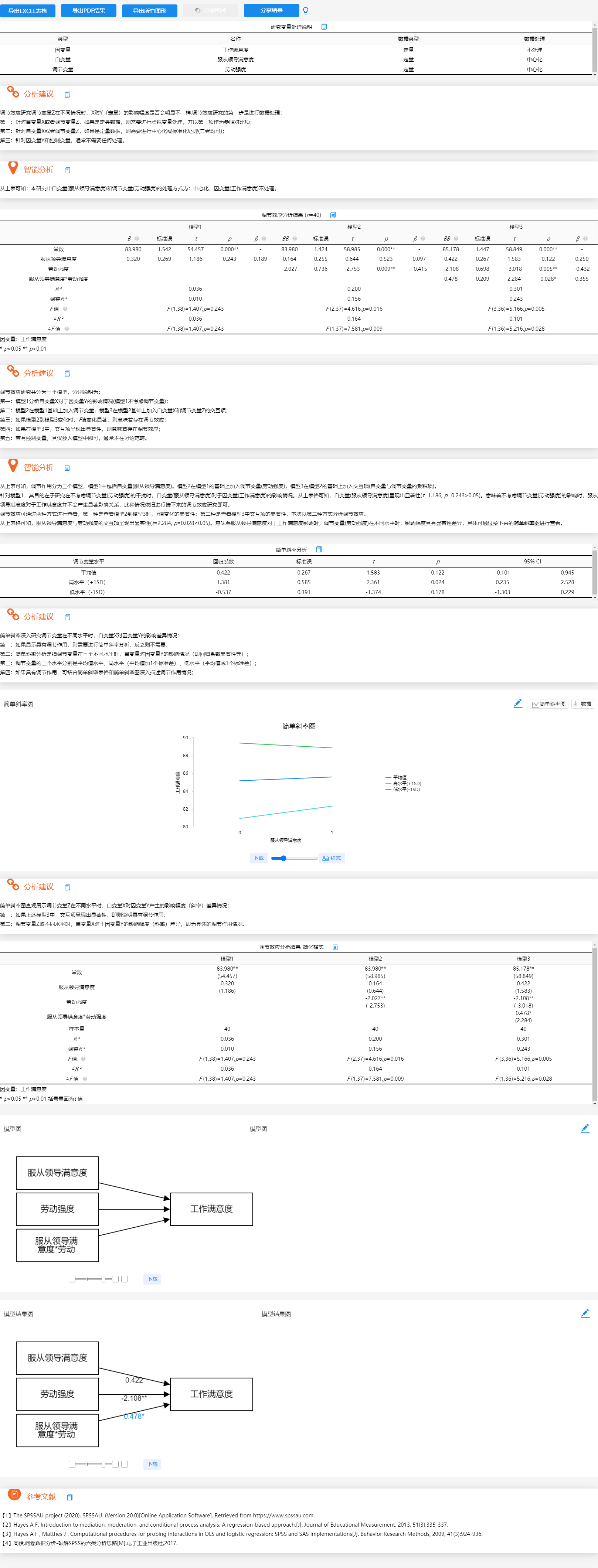Click the 分享结果 button
The height and width of the screenshot is (1568, 598).
271,10
